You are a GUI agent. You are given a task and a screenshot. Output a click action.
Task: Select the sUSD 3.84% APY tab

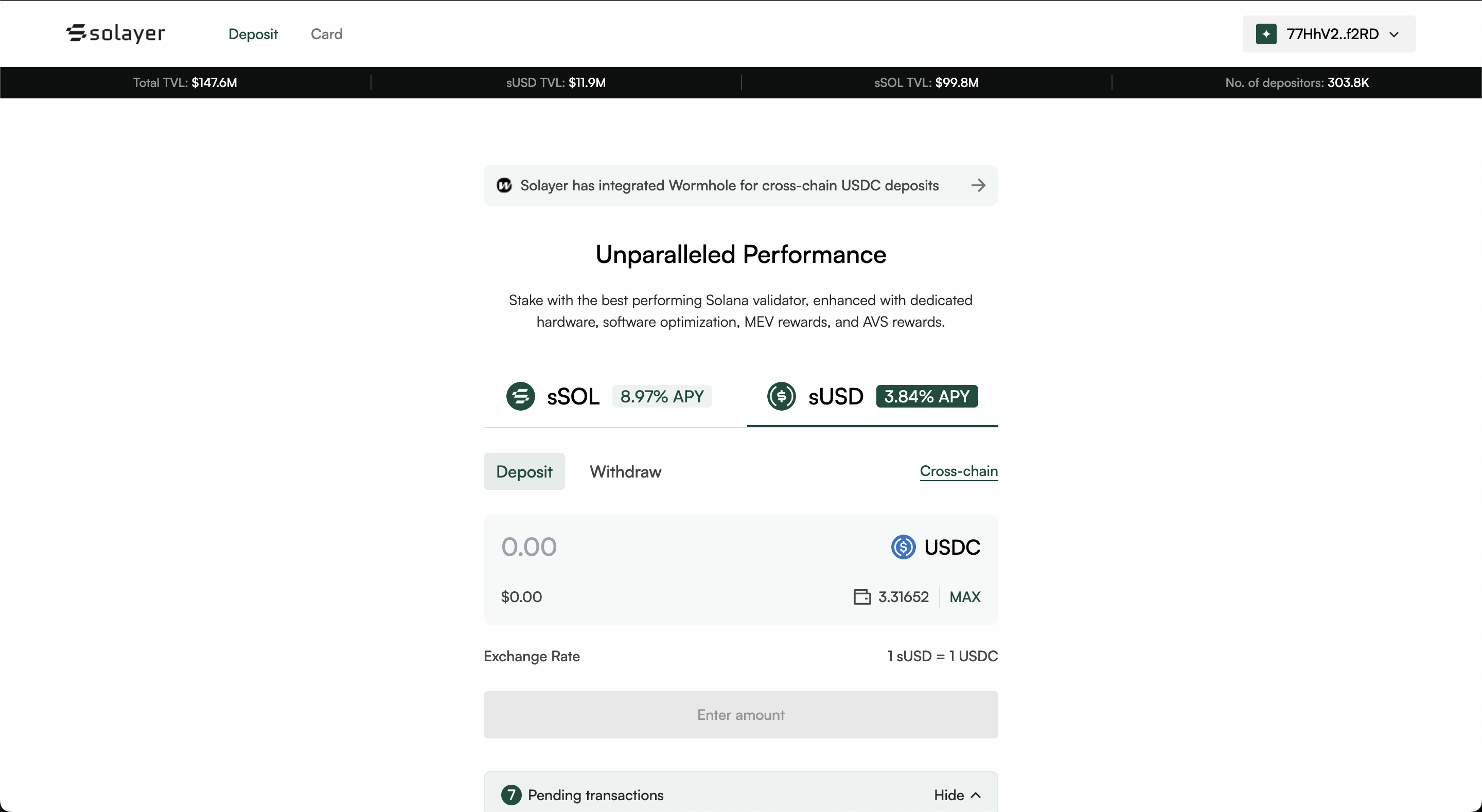coord(872,397)
